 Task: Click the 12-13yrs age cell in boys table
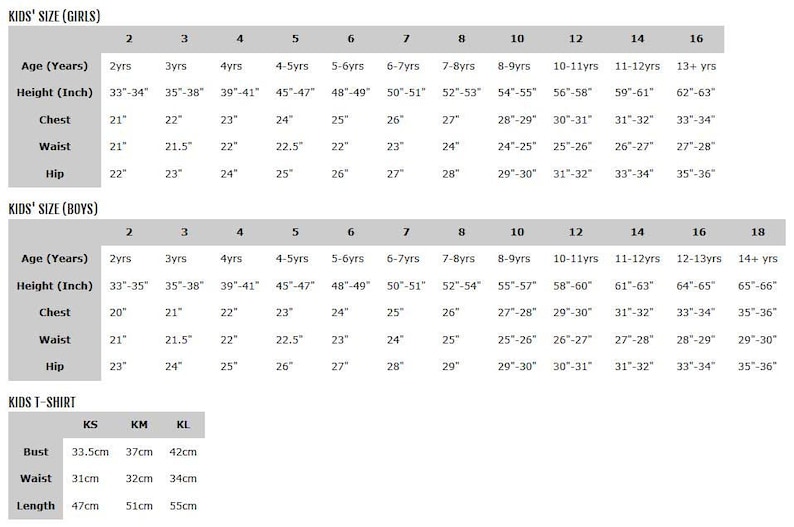(699, 259)
